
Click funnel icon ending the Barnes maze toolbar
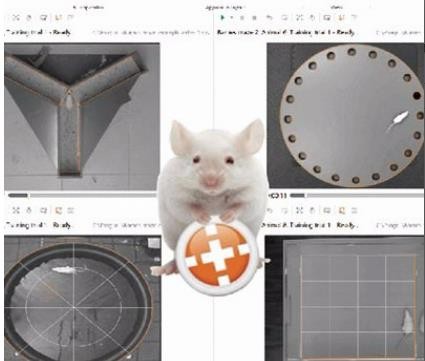coord(354,17)
